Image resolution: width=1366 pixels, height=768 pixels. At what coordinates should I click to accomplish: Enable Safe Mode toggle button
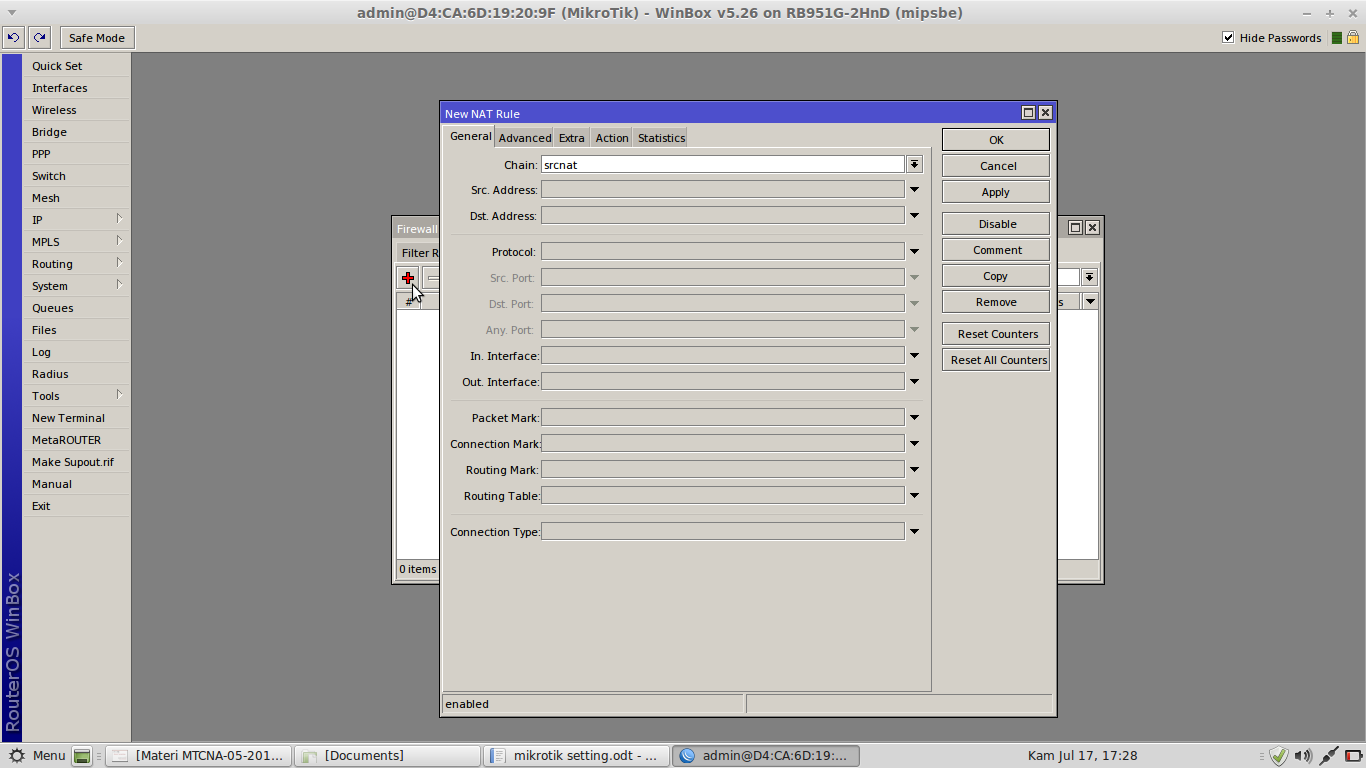[x=97, y=38]
